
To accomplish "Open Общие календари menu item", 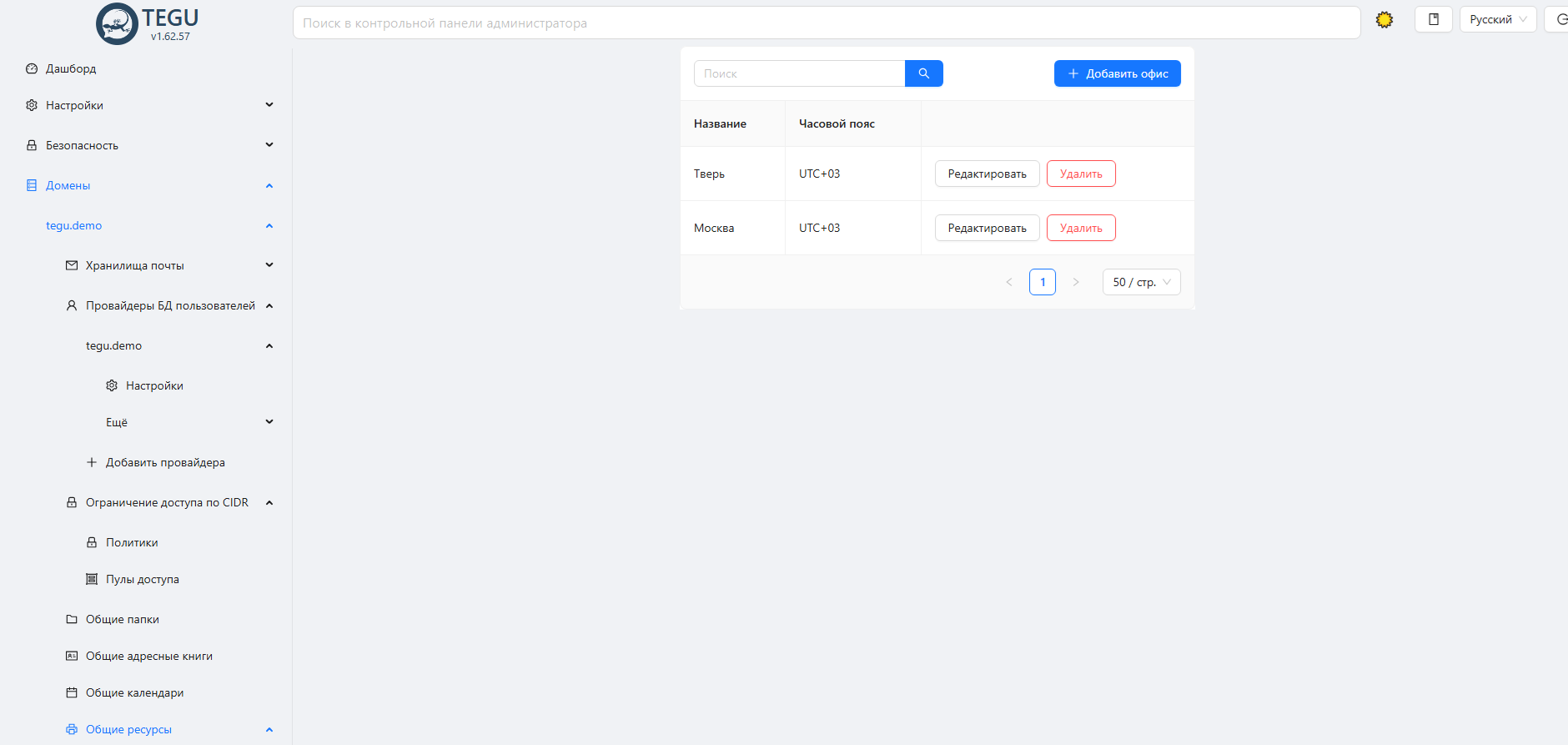I will pos(134,692).
